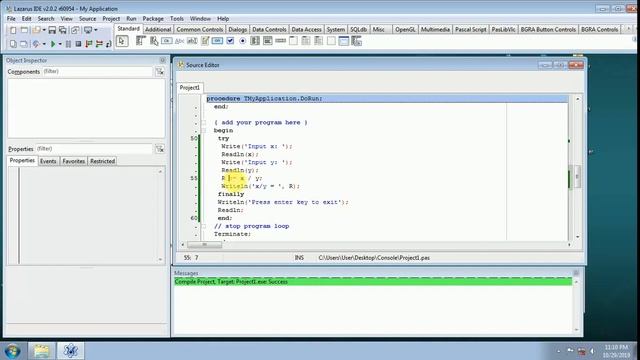Click the Pause debugging icon
This screenshot has height=360, width=640.
coord(68,44)
